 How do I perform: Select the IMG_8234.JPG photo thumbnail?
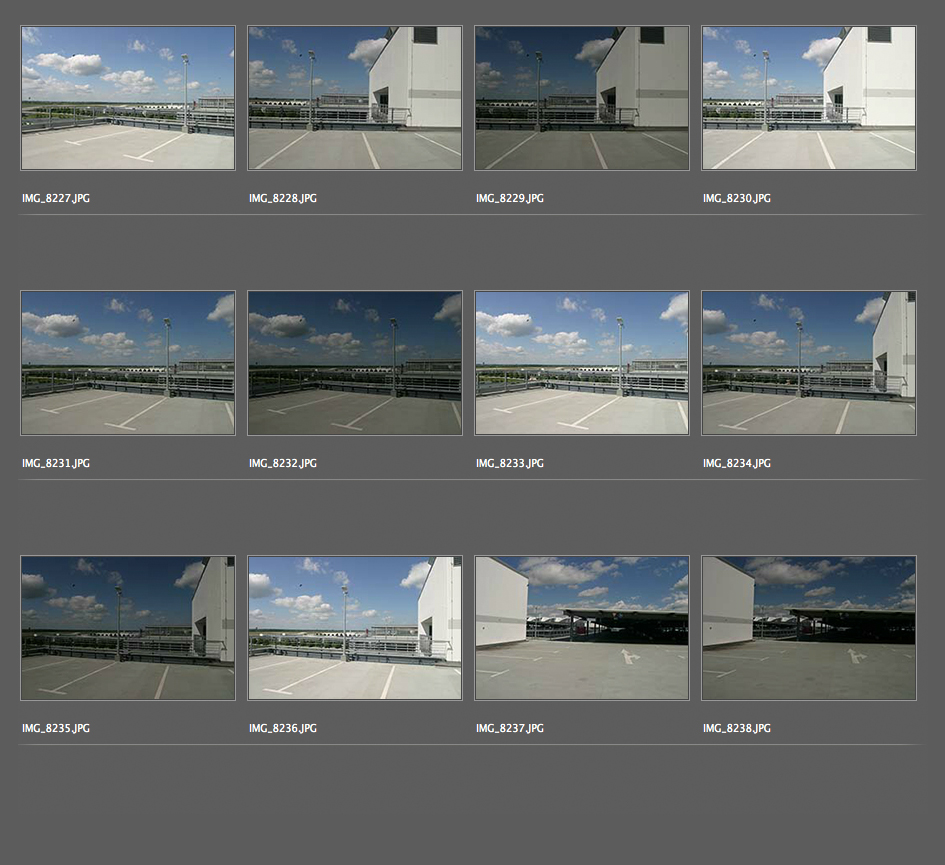click(x=809, y=363)
